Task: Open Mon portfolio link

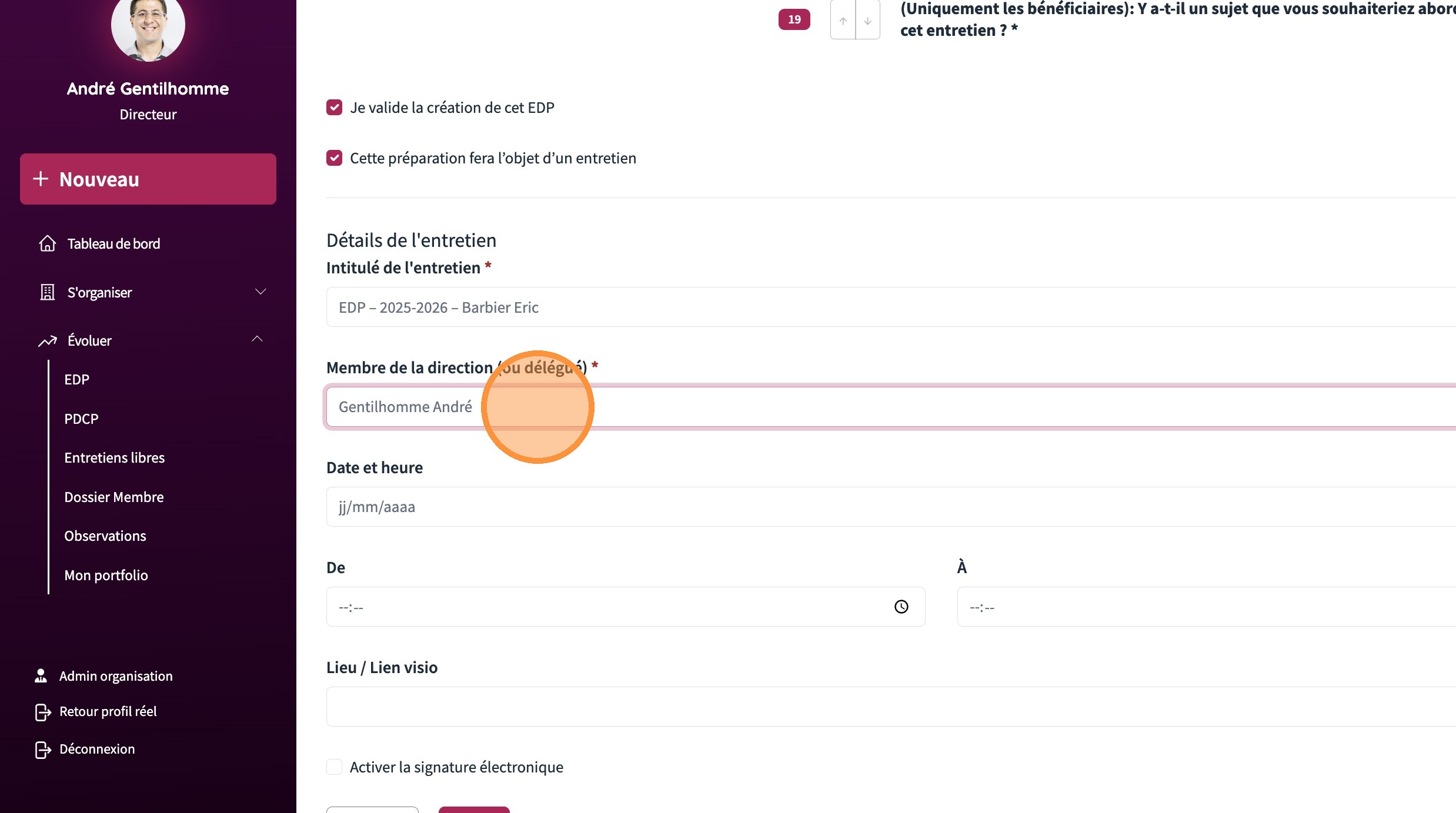Action: tap(106, 576)
